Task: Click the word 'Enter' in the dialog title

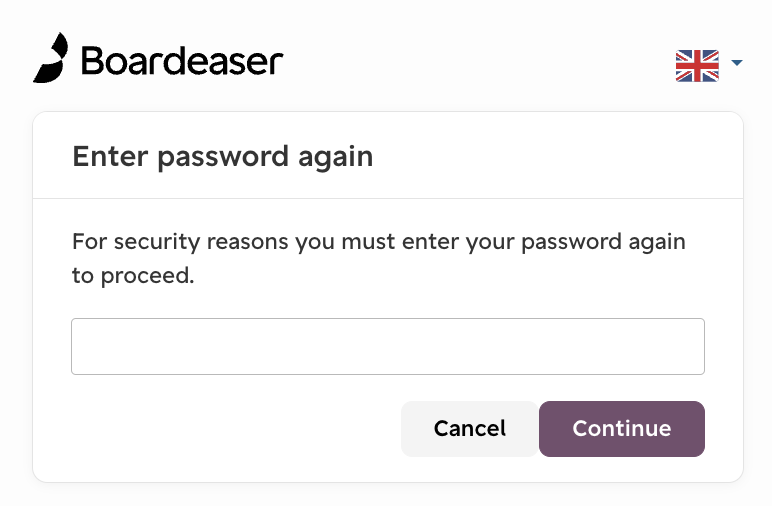Action: click(110, 157)
